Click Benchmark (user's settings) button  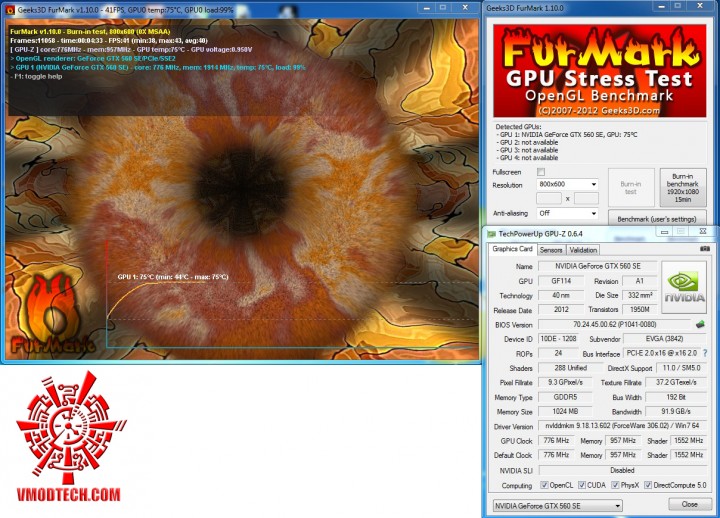[x=657, y=219]
